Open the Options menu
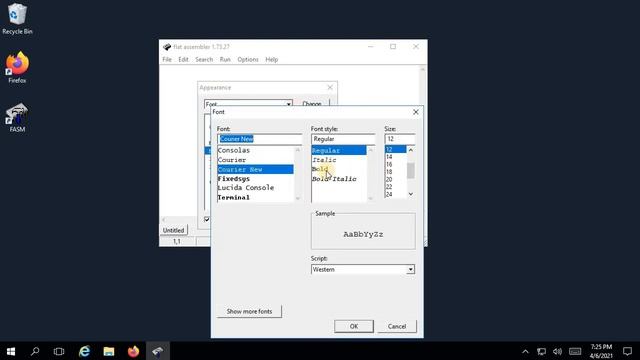 248,60
